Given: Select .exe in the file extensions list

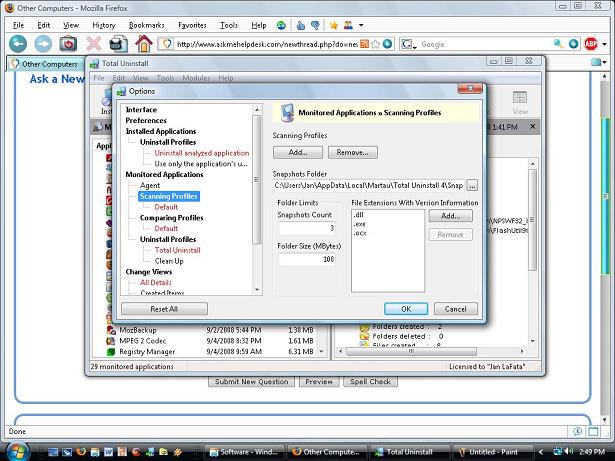Looking at the screenshot, I should coord(359,224).
